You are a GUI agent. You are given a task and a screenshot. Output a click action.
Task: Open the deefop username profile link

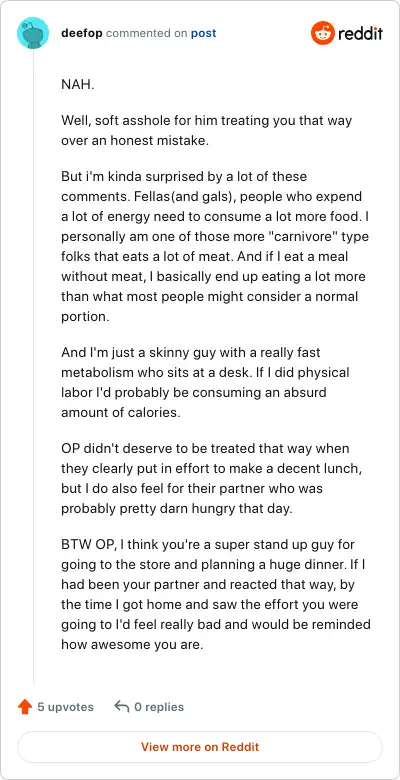(x=82, y=33)
